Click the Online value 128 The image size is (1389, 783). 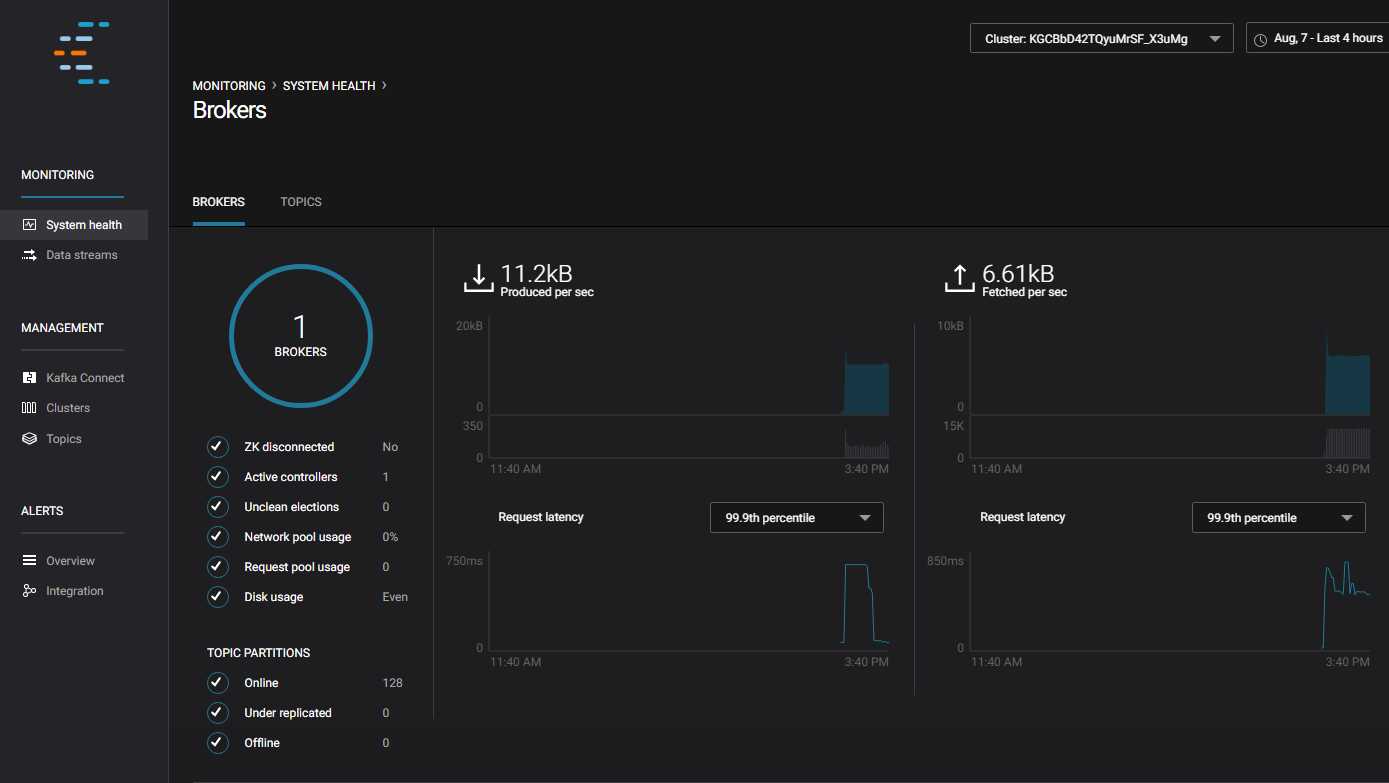coord(392,683)
